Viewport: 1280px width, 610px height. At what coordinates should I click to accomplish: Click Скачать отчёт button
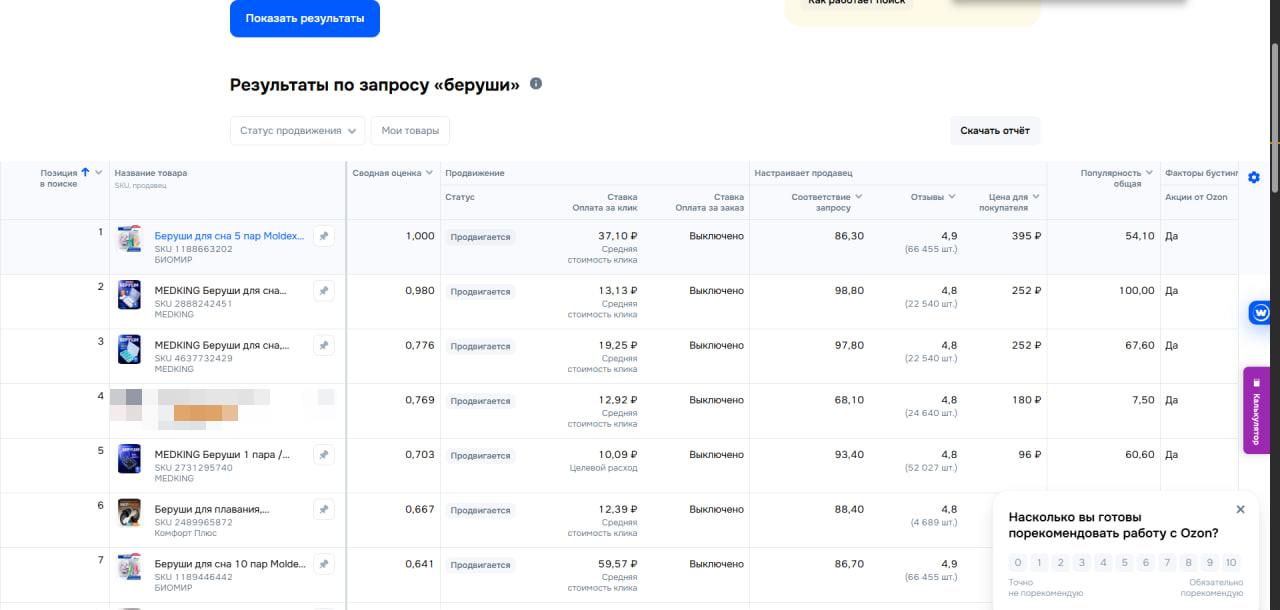point(995,131)
